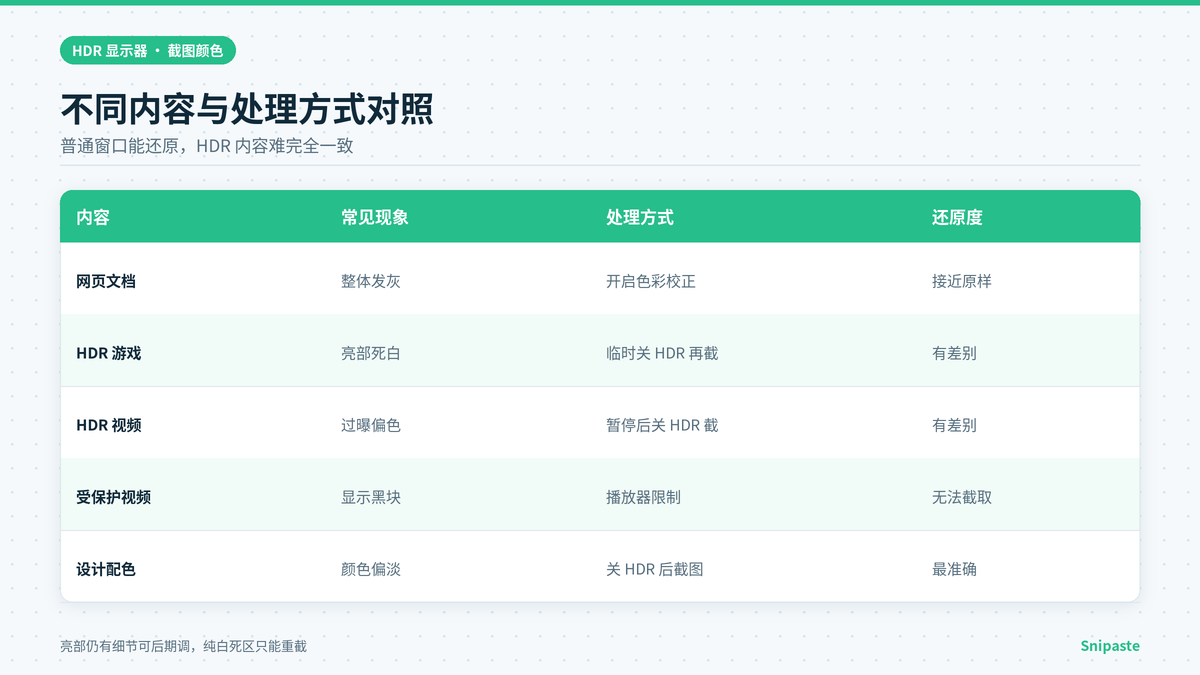This screenshot has height=675, width=1200.
Task: Click the '处理方式' column header
Action: 640,217
